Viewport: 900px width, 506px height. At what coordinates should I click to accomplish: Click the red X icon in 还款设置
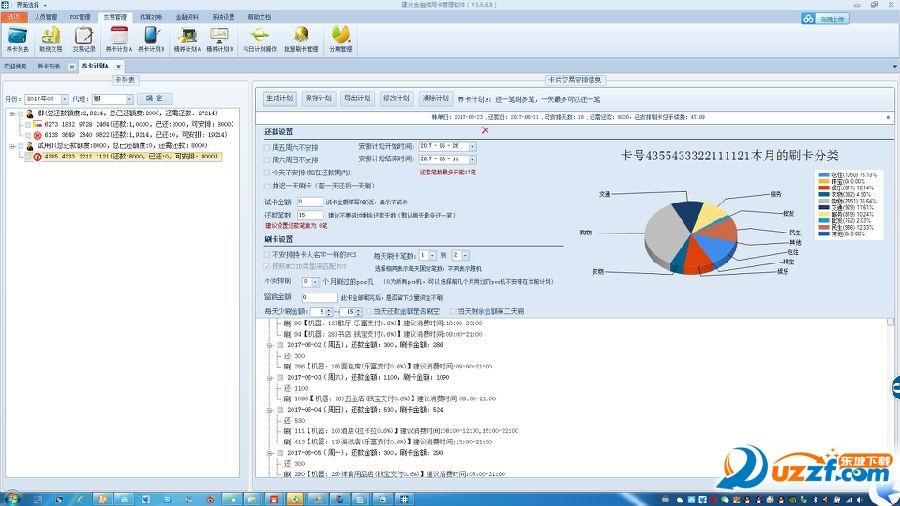coord(485,130)
